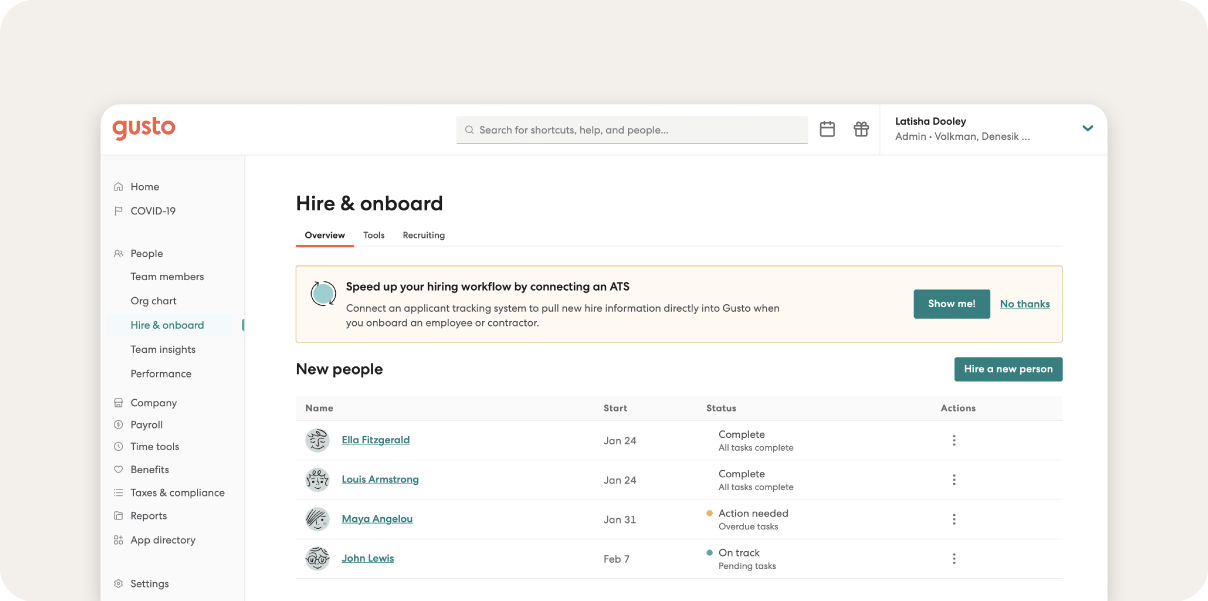Screen dimensions: 1208x601
Task: Click the Home house icon
Action: coord(118,187)
